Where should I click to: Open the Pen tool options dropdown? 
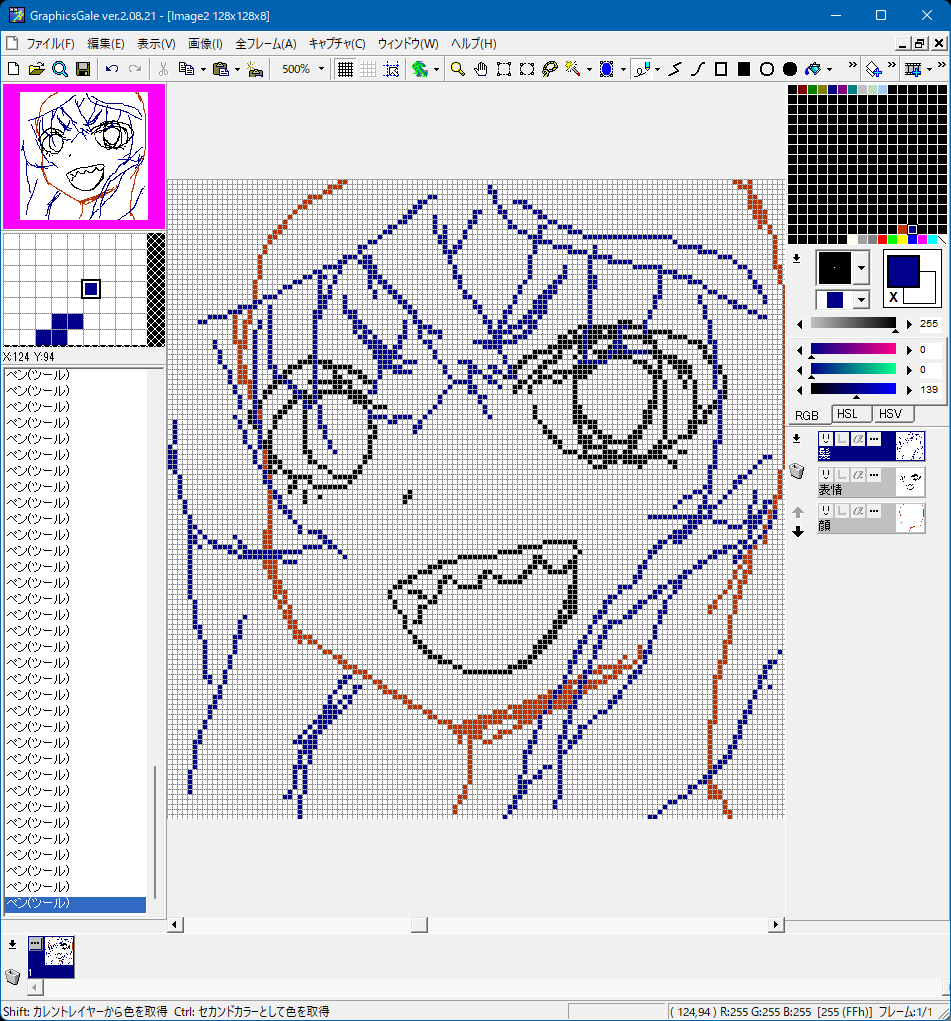[658, 69]
